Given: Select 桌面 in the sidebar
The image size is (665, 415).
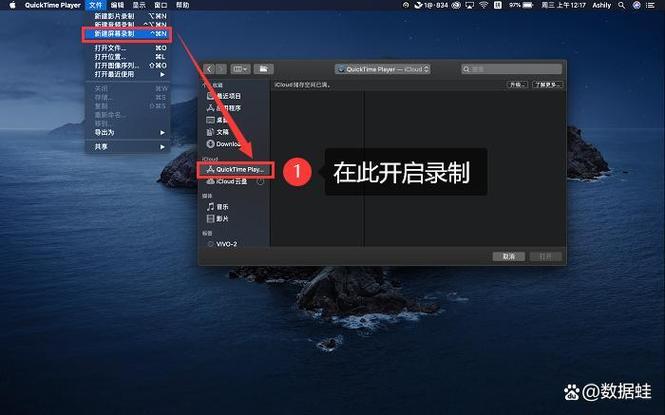Looking at the screenshot, I should click(x=234, y=120).
